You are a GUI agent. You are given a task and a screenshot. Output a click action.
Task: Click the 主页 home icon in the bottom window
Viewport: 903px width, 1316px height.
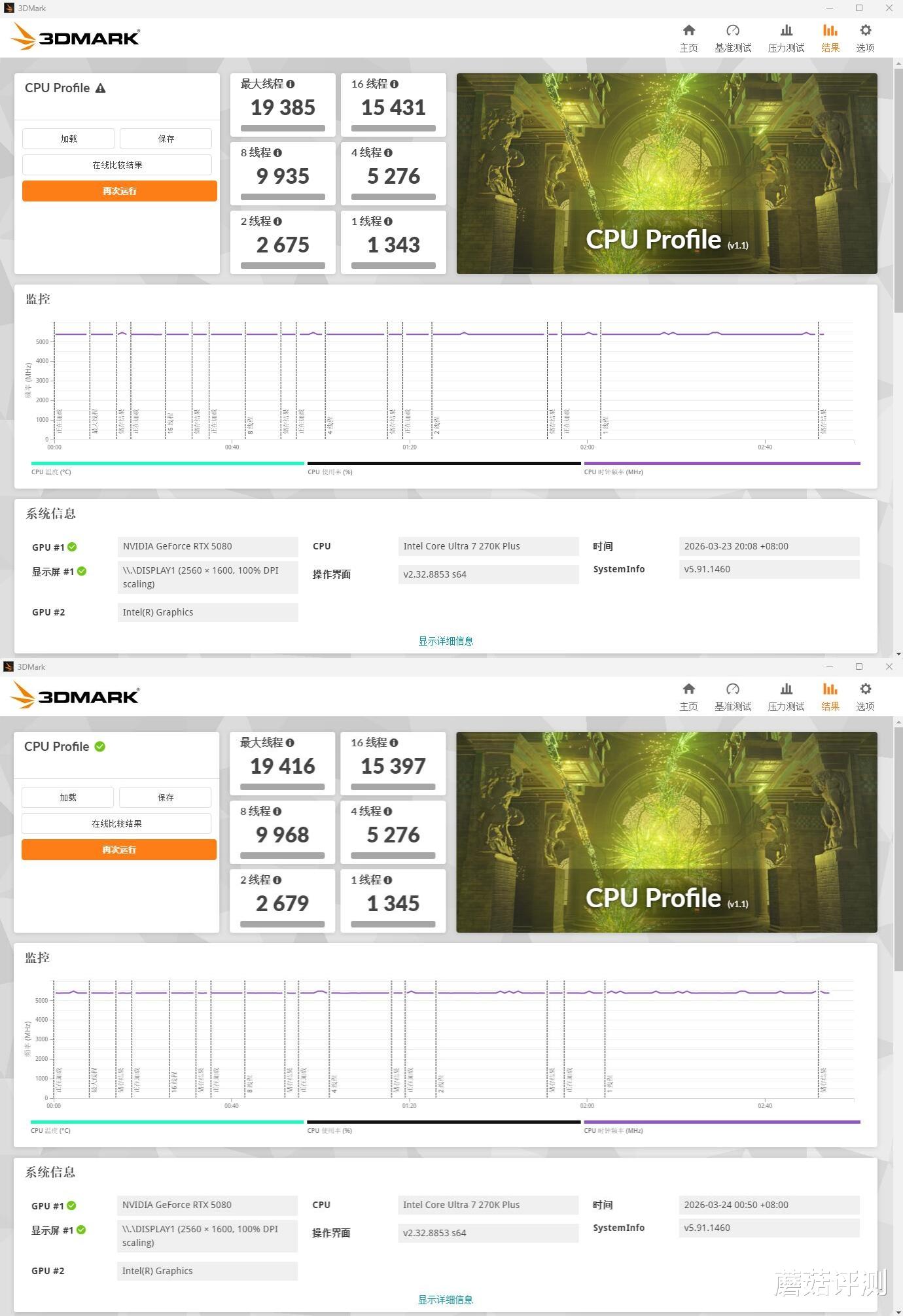(688, 689)
